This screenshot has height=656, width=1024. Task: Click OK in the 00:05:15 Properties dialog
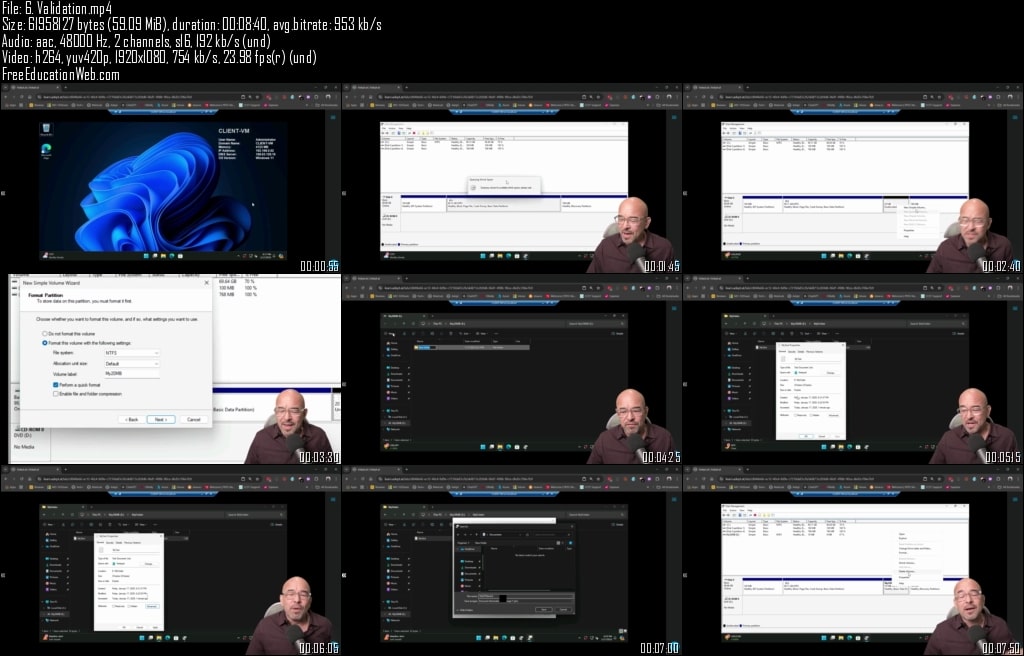806,436
